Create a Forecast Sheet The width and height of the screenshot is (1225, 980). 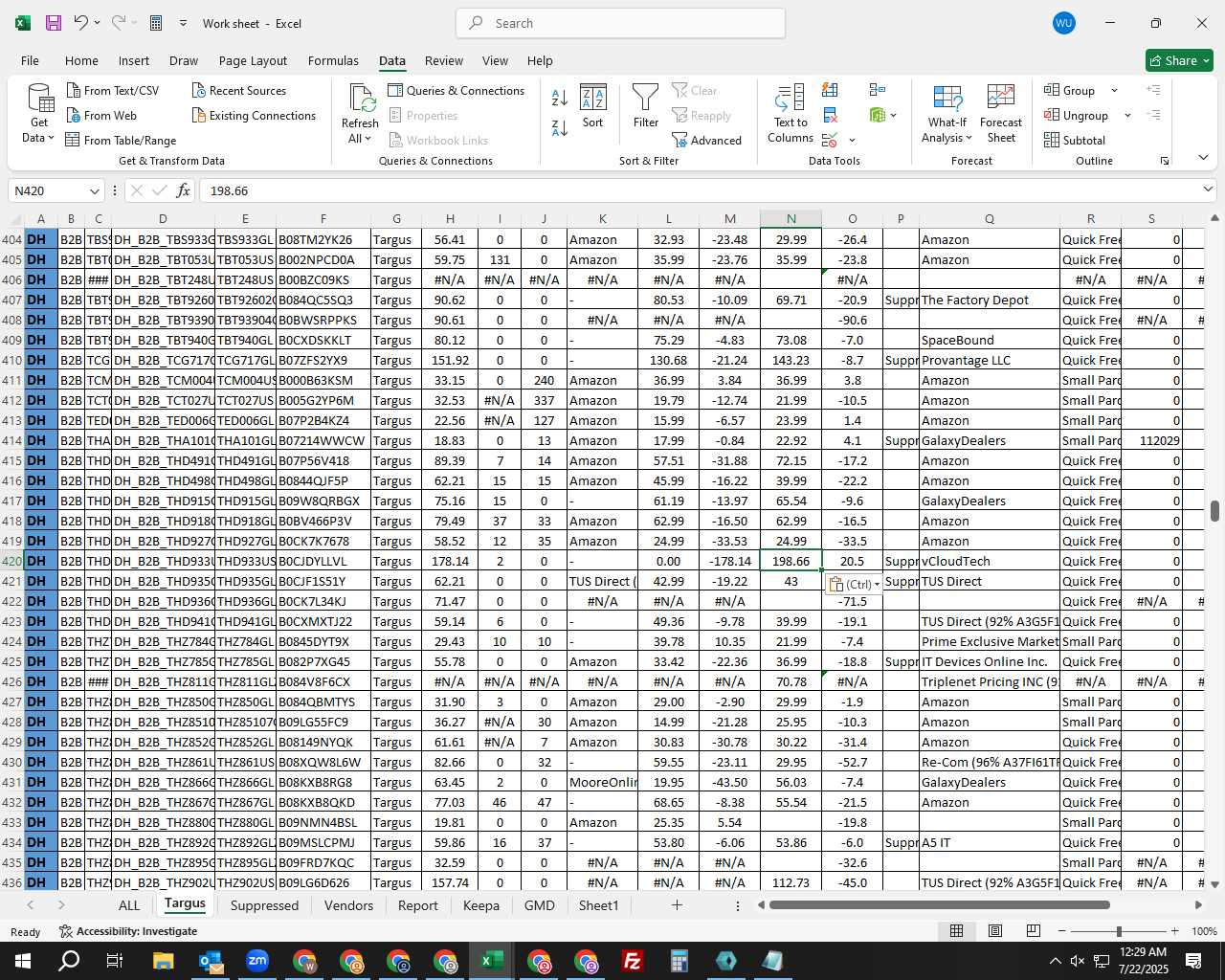[x=1001, y=113]
